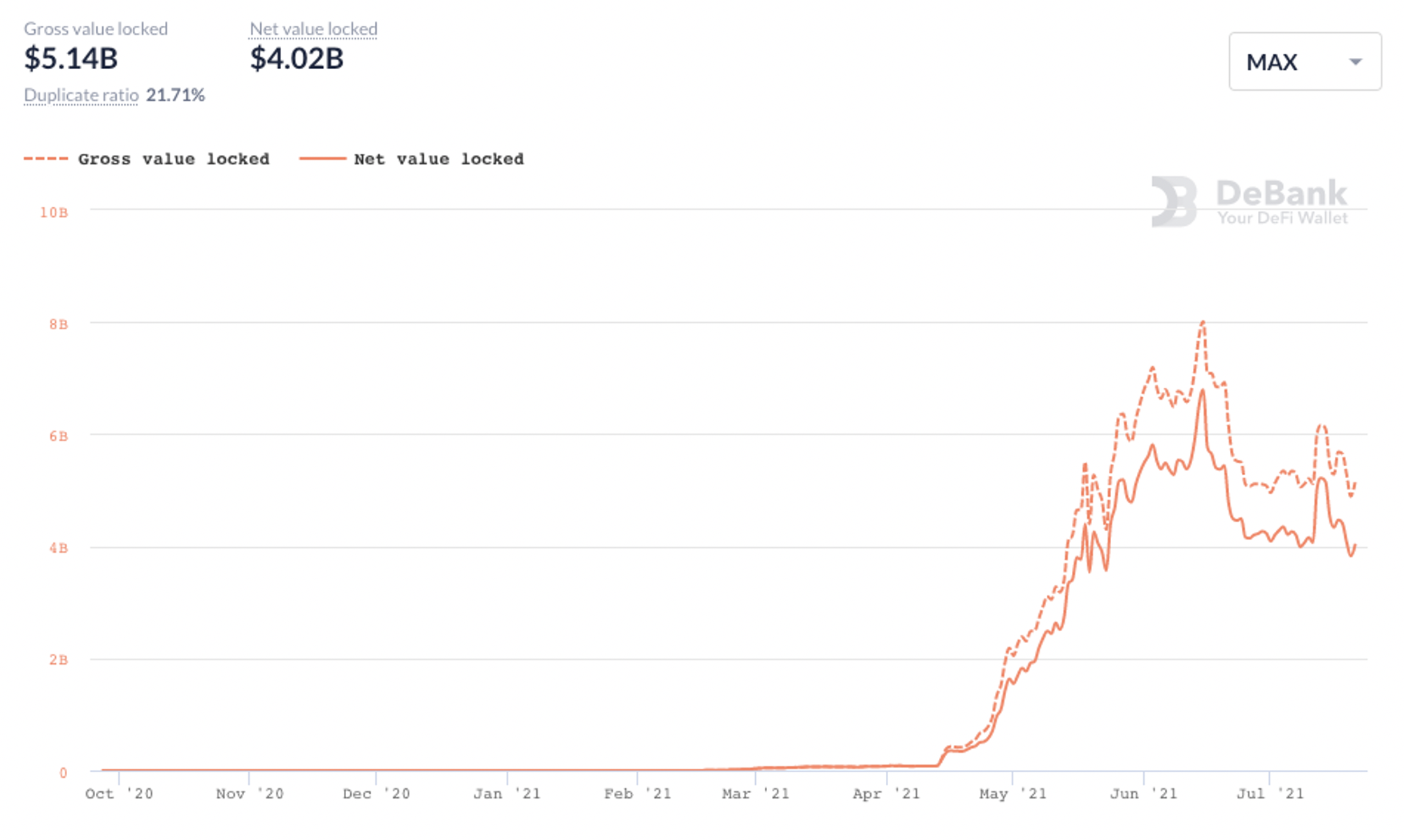Click the 8B y-axis label
The width and height of the screenshot is (1404, 840).
(59, 324)
